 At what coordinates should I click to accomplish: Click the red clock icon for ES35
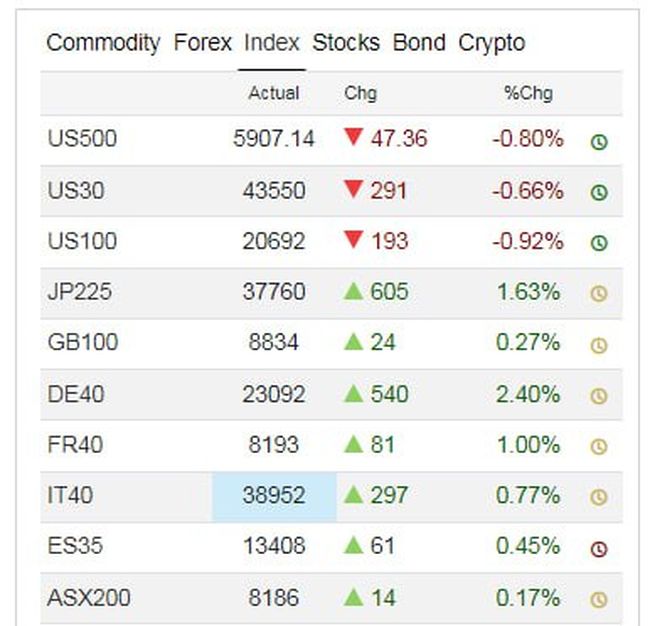pos(599,549)
